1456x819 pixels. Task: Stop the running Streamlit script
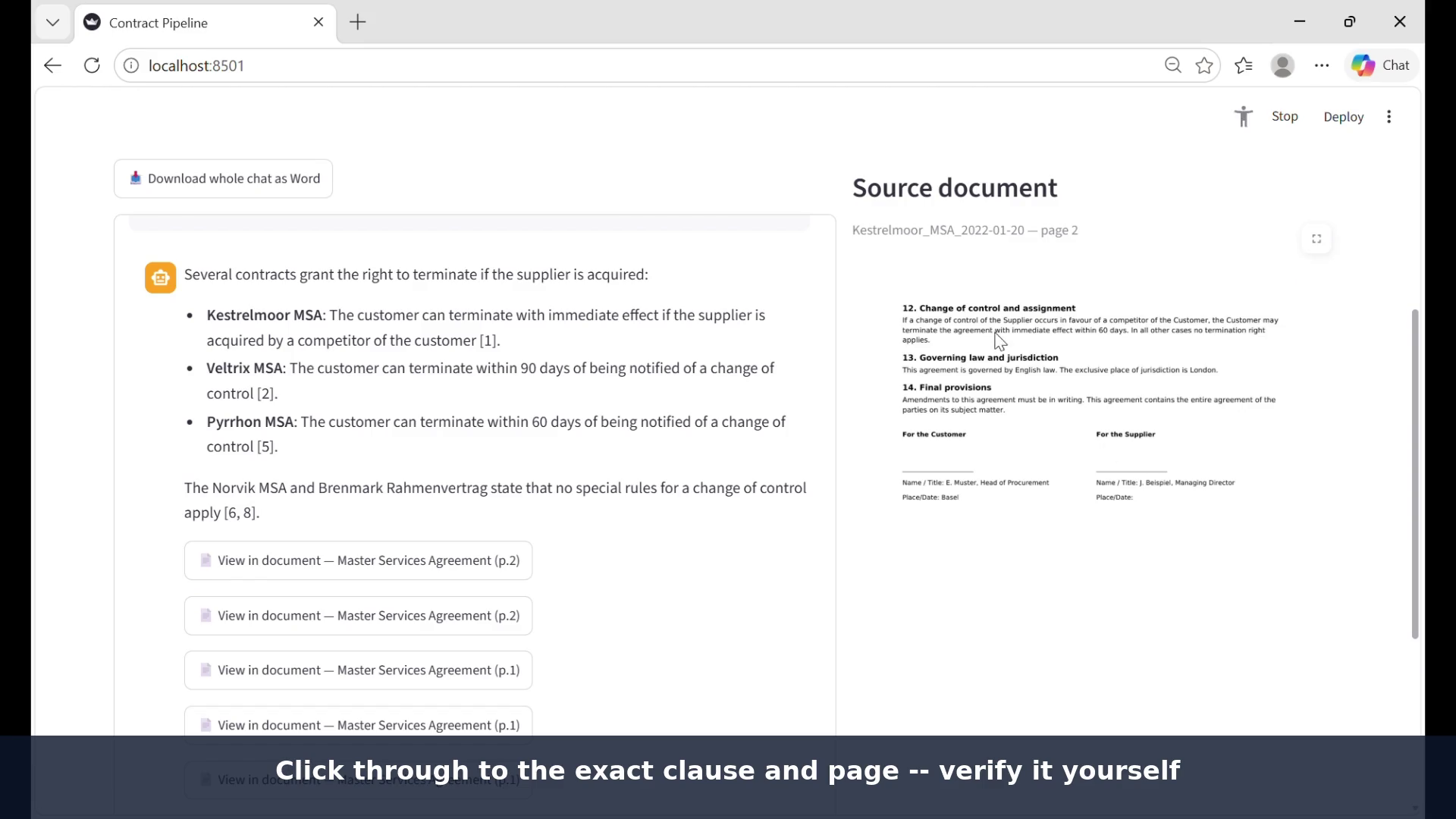pos(1285,116)
